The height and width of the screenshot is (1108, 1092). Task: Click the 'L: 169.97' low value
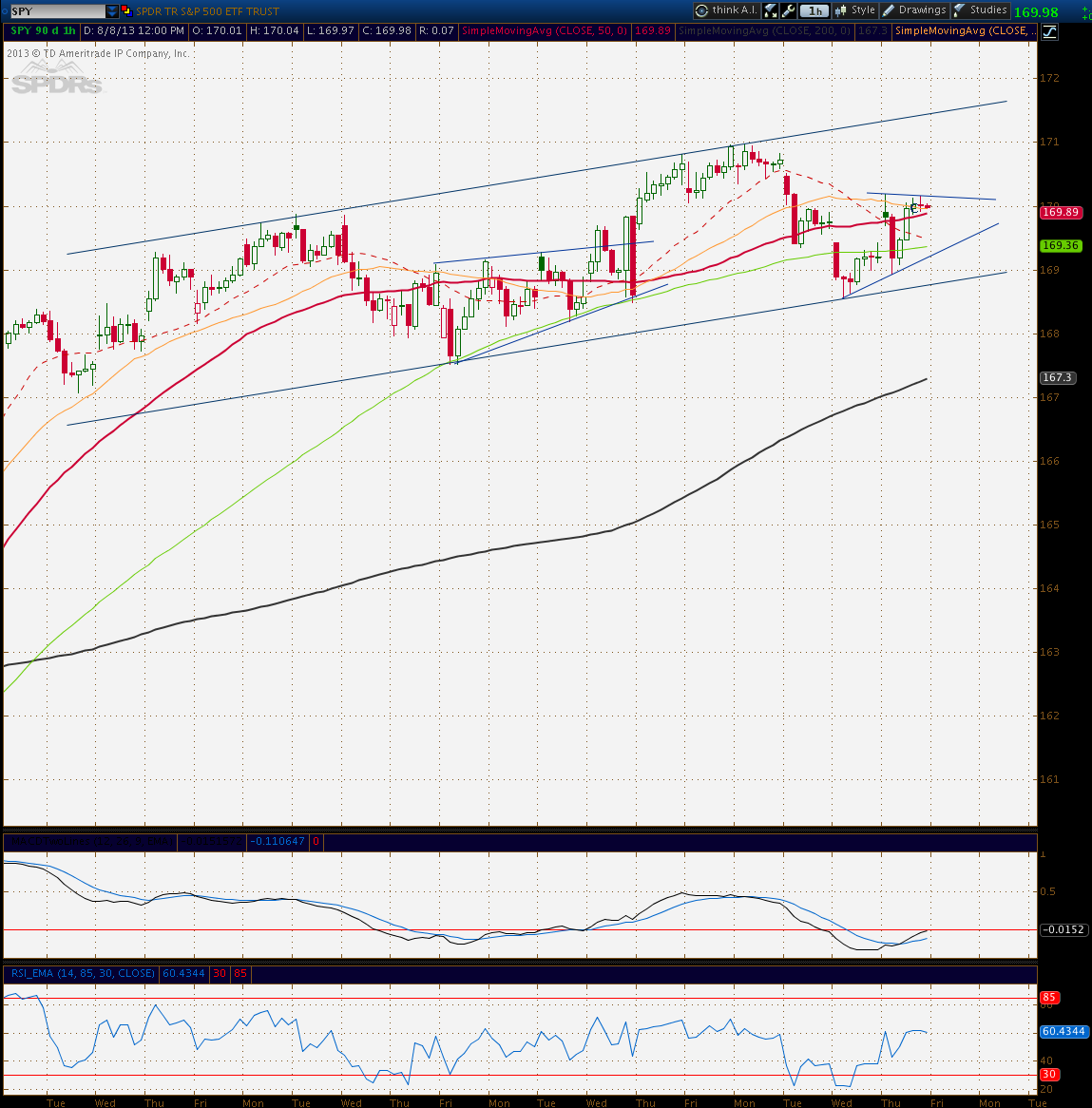331,31
